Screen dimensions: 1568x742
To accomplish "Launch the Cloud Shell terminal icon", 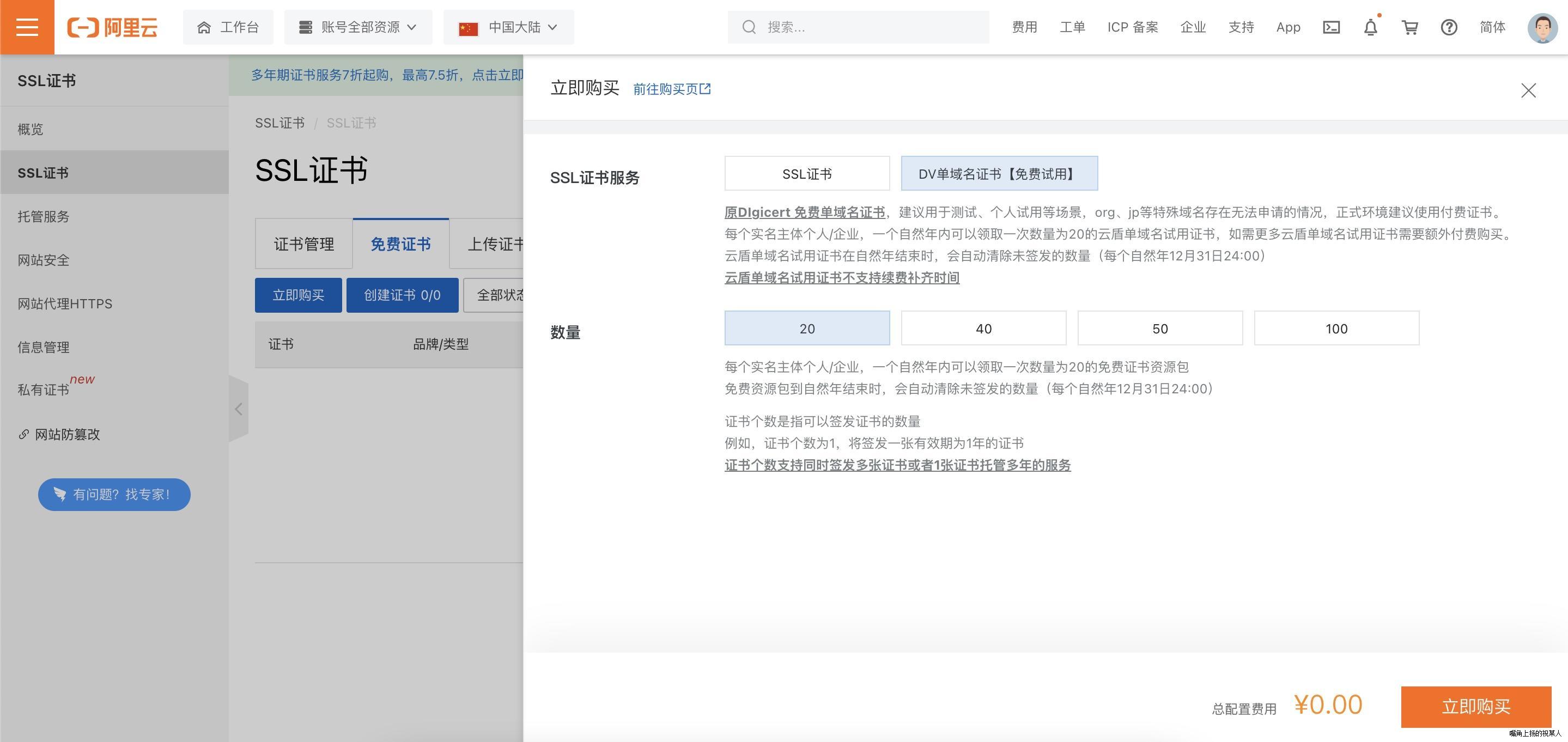I will tap(1331, 27).
